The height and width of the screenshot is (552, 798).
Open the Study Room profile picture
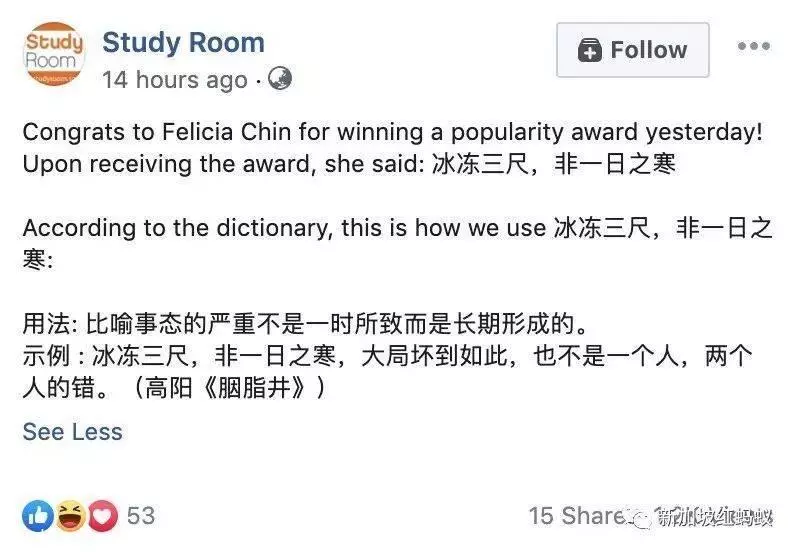click(x=54, y=53)
